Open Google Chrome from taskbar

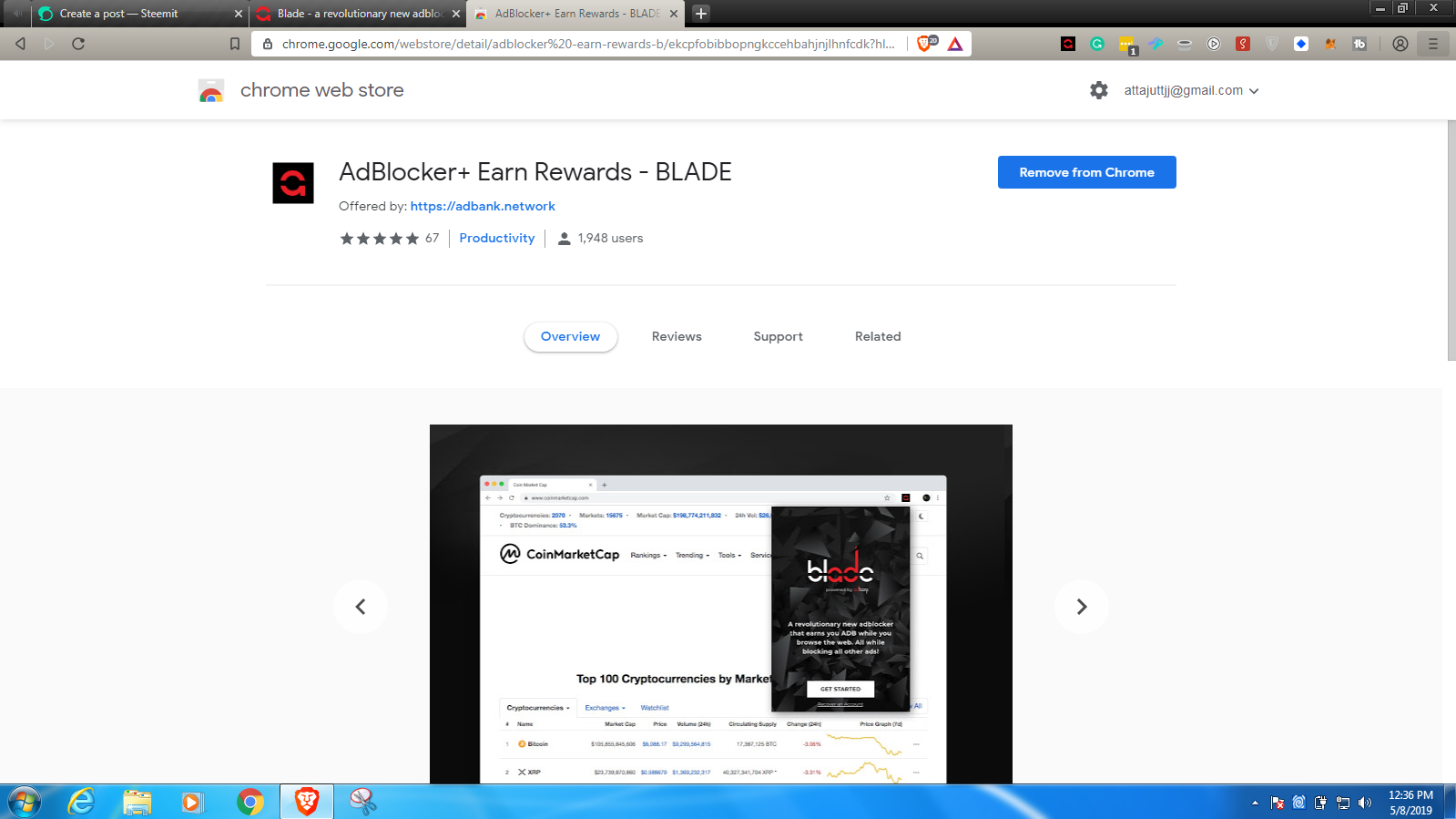(x=250, y=802)
